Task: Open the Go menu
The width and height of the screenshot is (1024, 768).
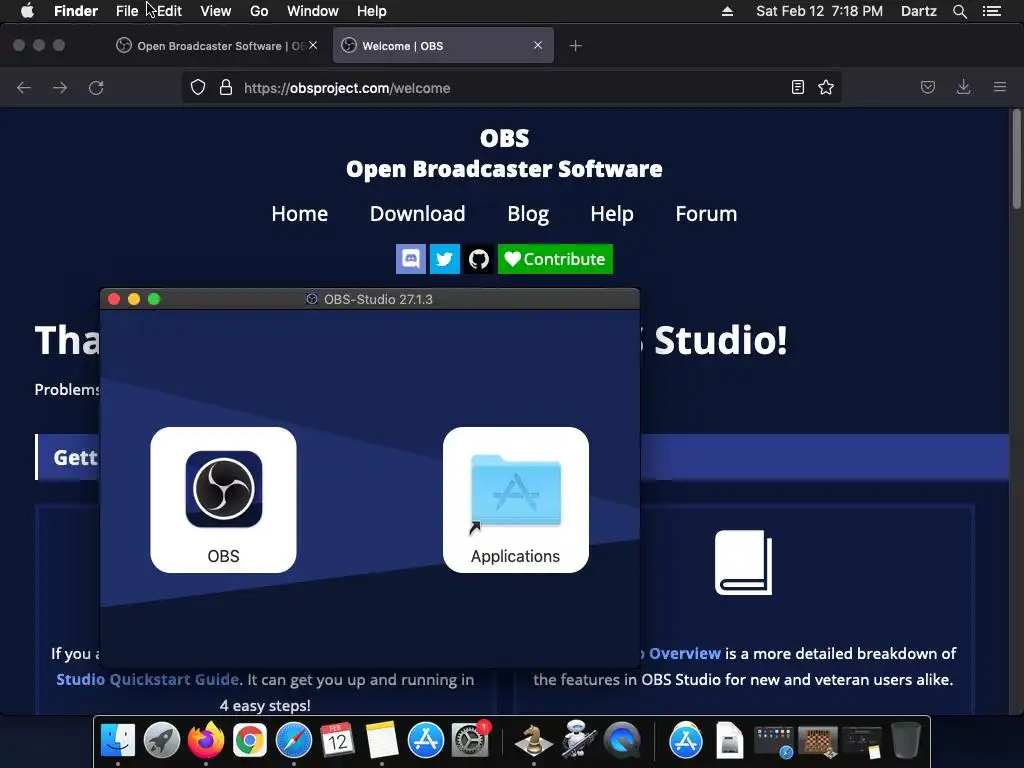Action: (x=259, y=11)
